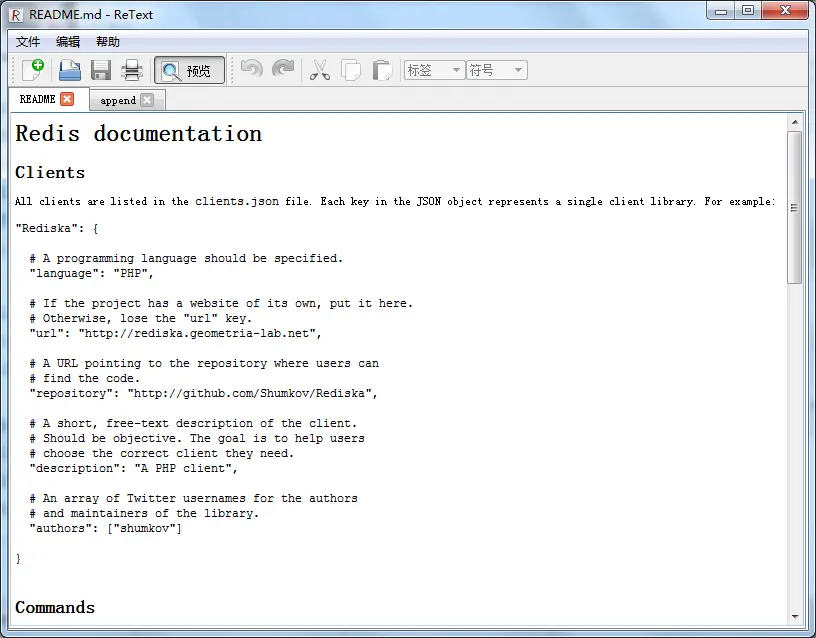
Task: Create a new document
Action: point(33,69)
